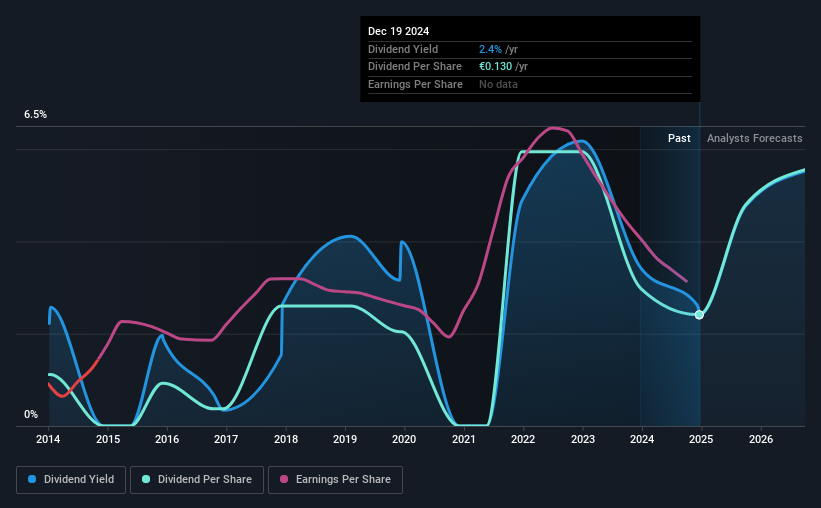The image size is (821, 508).
Task: Click the 0% y-axis label
Action: (31, 414)
